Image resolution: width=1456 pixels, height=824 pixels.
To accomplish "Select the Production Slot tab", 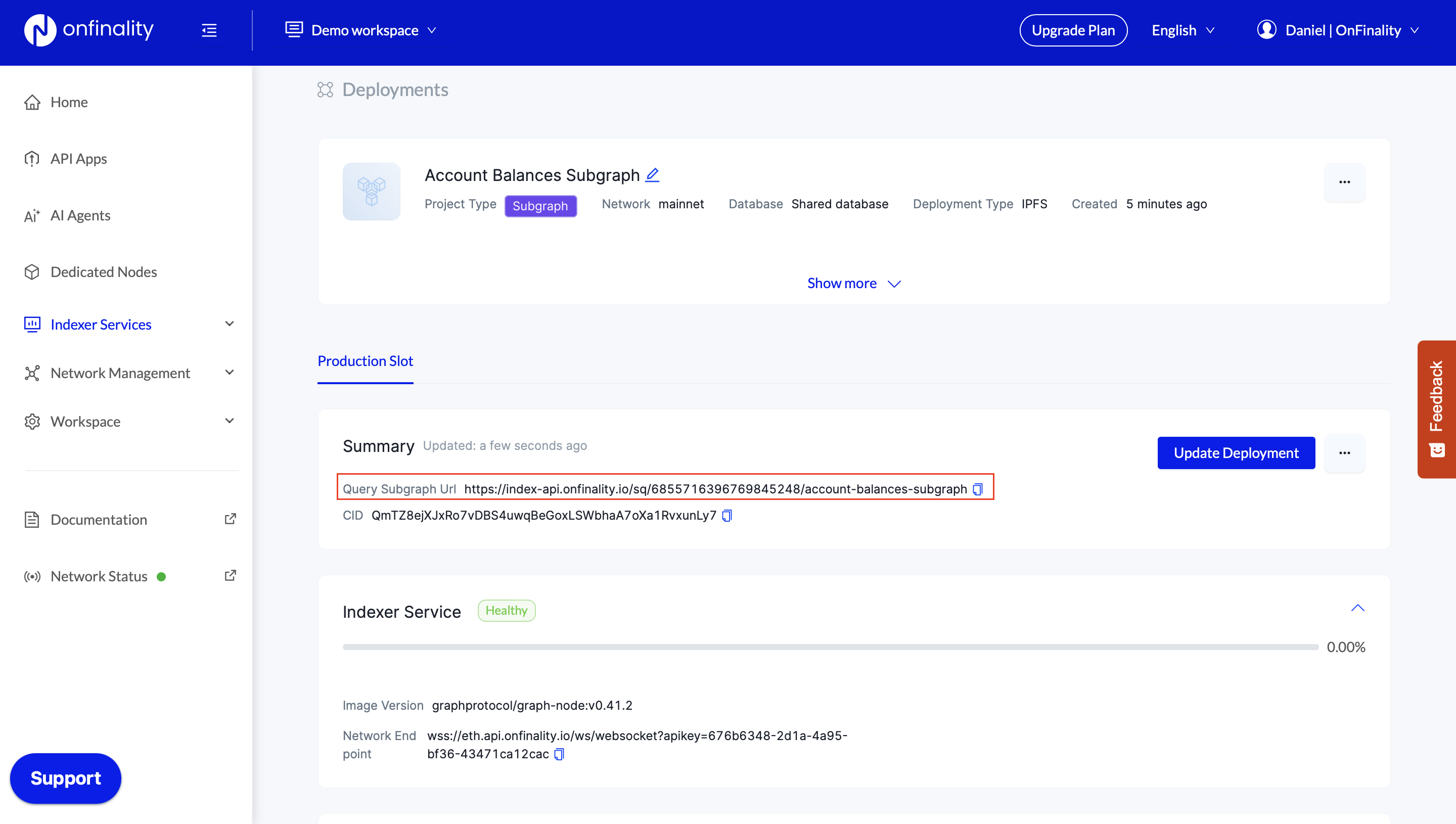I will tap(365, 361).
